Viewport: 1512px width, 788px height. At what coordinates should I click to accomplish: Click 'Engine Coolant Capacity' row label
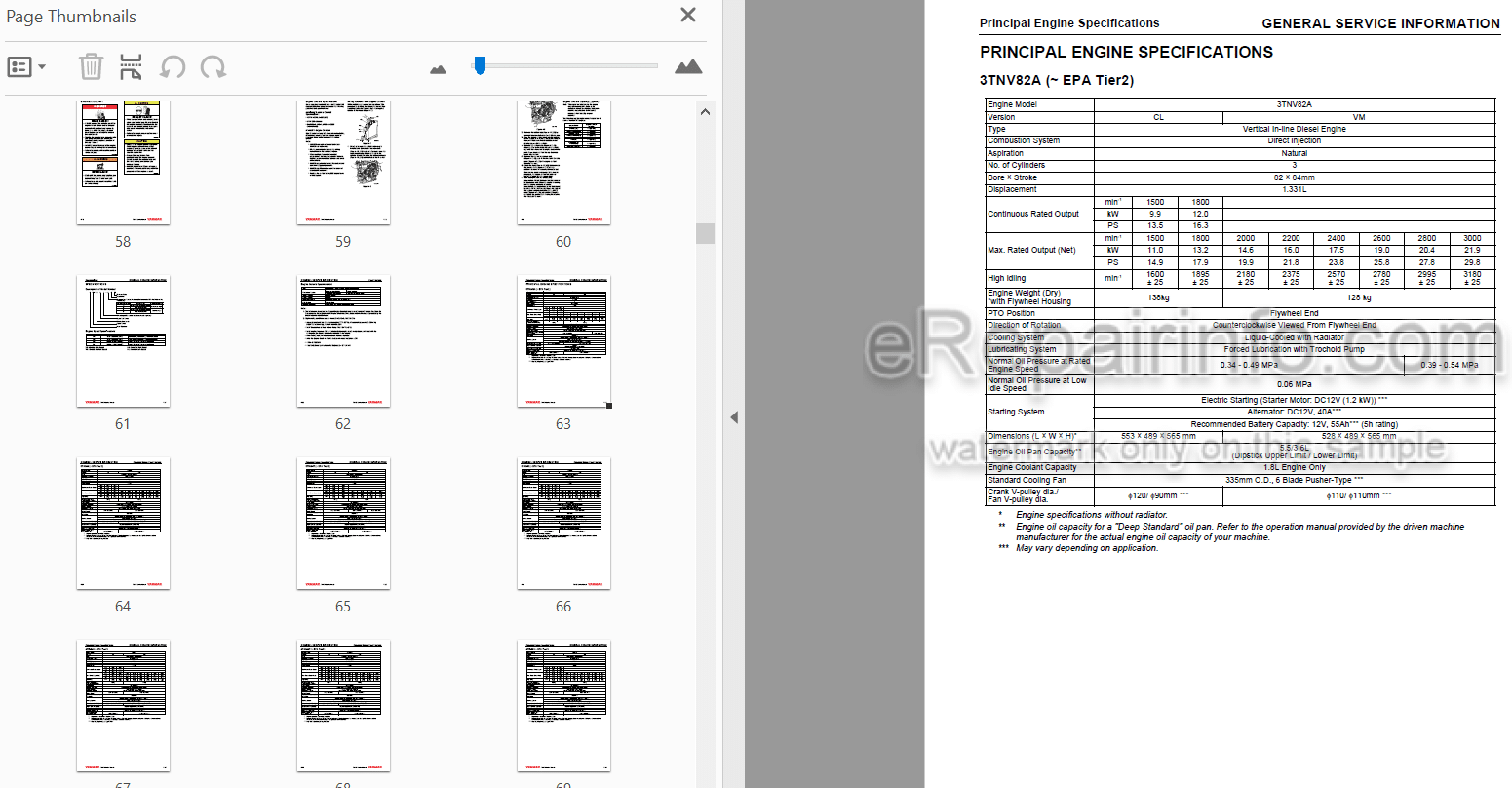coord(1031,467)
